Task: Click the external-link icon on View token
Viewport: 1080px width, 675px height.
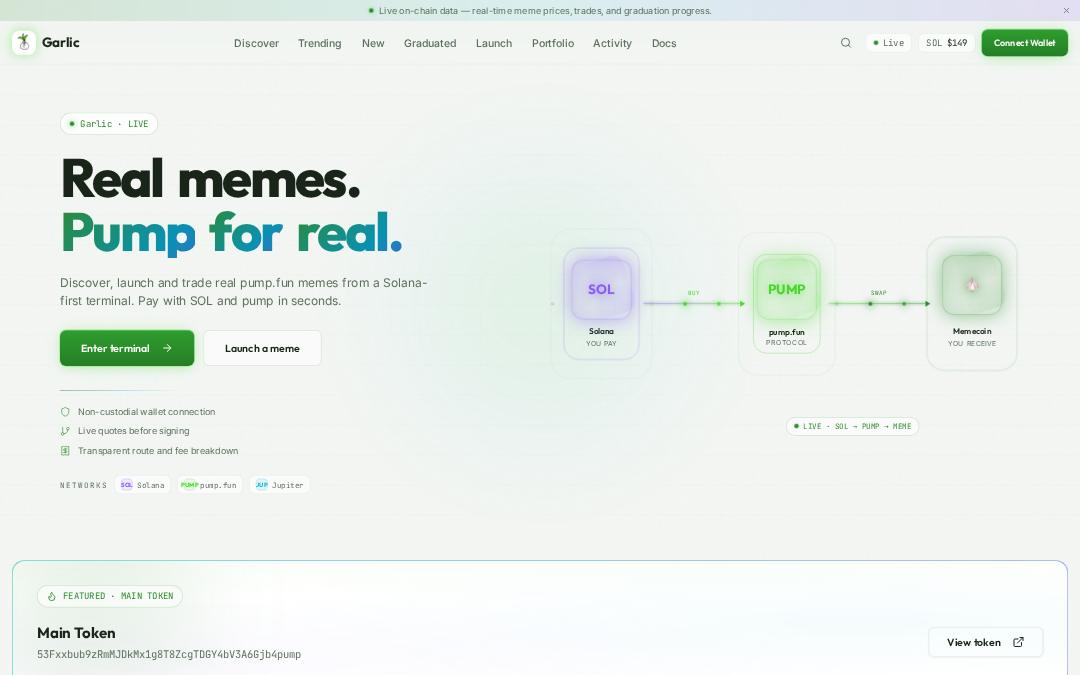Action: 1019,642
